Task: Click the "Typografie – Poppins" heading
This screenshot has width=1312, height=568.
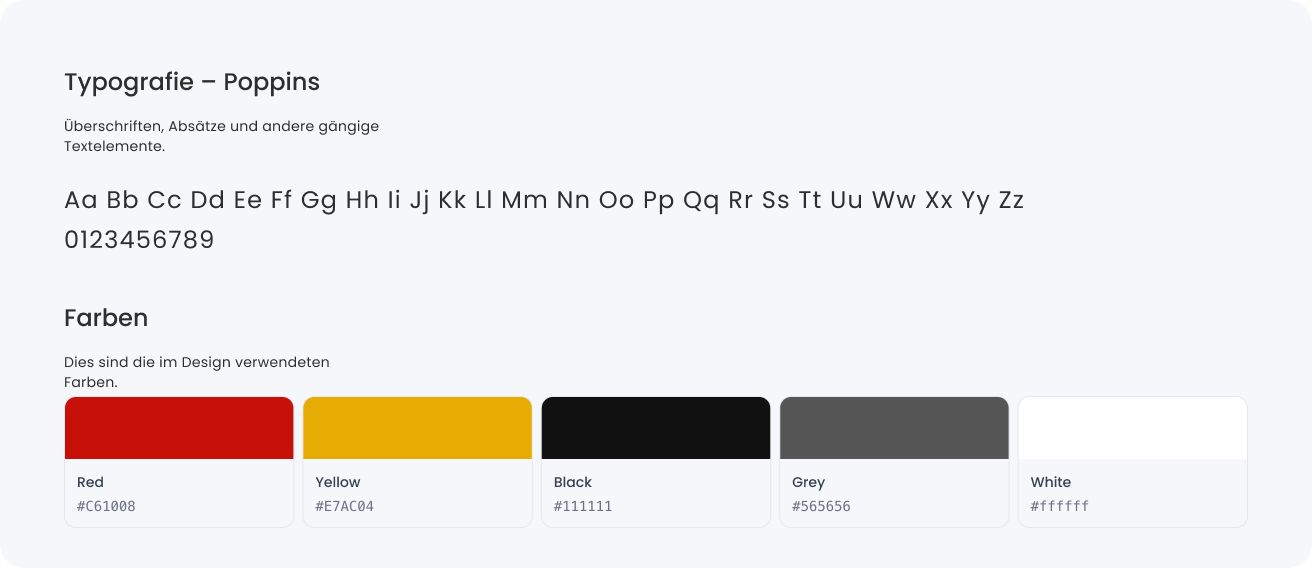Action: click(x=192, y=82)
